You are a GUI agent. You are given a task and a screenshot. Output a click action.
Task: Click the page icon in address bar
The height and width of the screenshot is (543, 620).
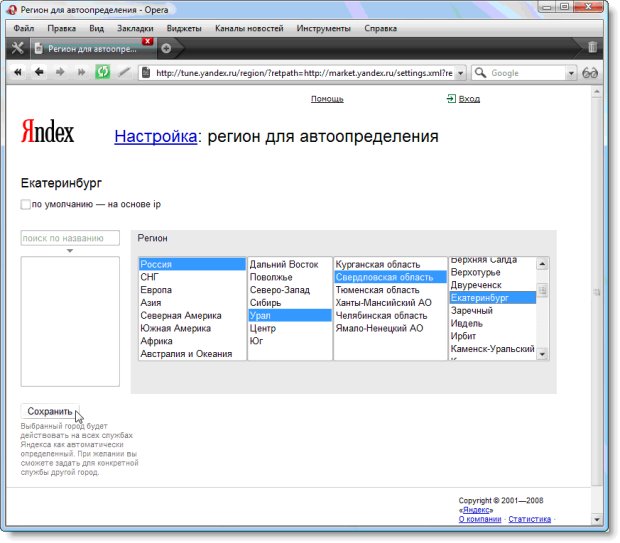pyautogui.click(x=146, y=73)
